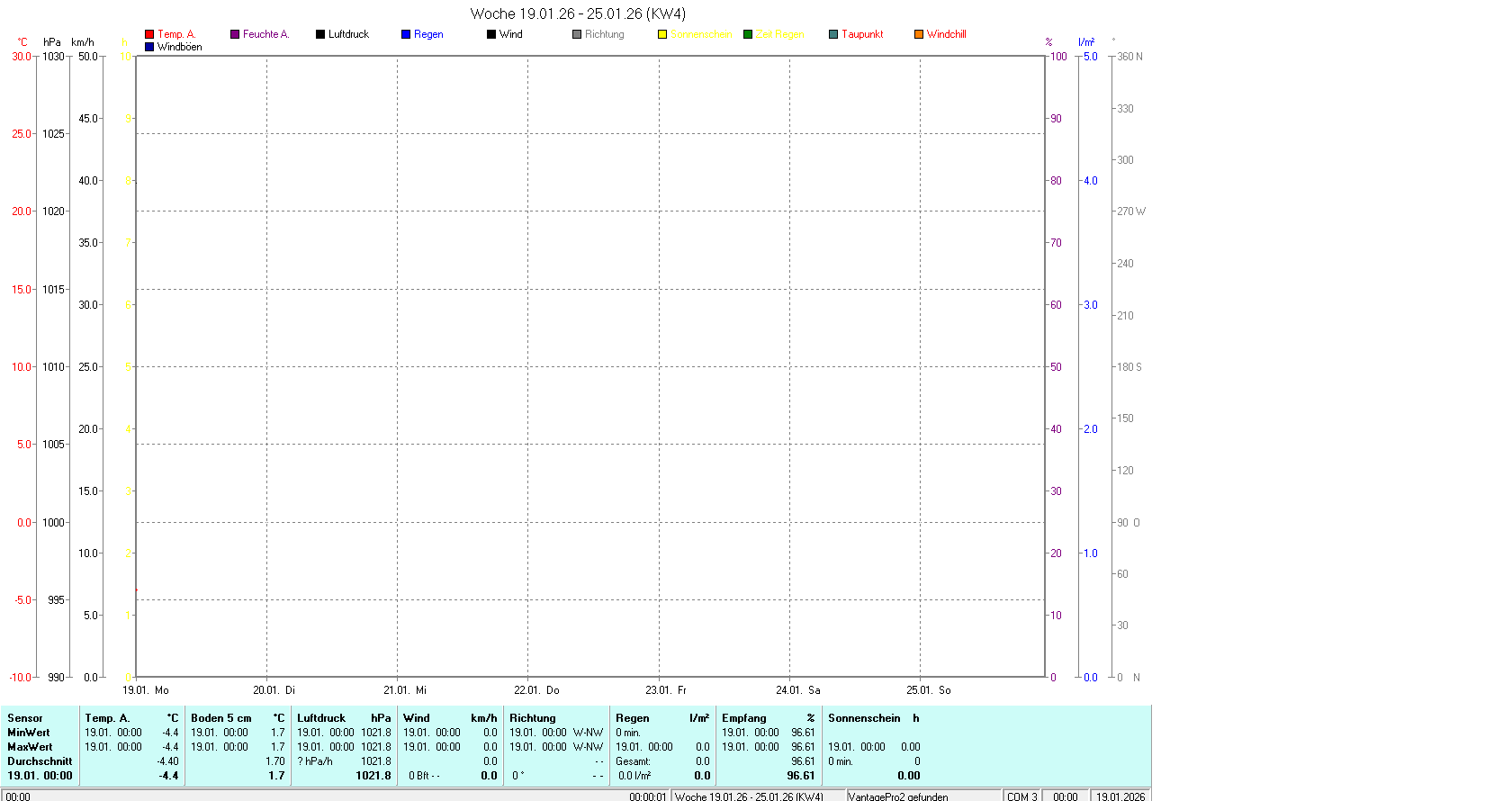This screenshot has width=1512, height=801.
Task: Click the purple Feuchte A. legend square
Action: point(235,34)
